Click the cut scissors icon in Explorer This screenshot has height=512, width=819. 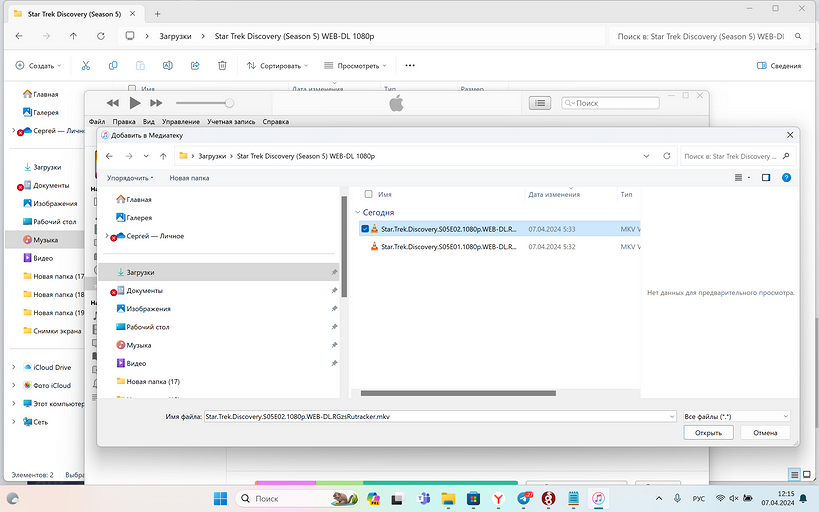point(86,66)
